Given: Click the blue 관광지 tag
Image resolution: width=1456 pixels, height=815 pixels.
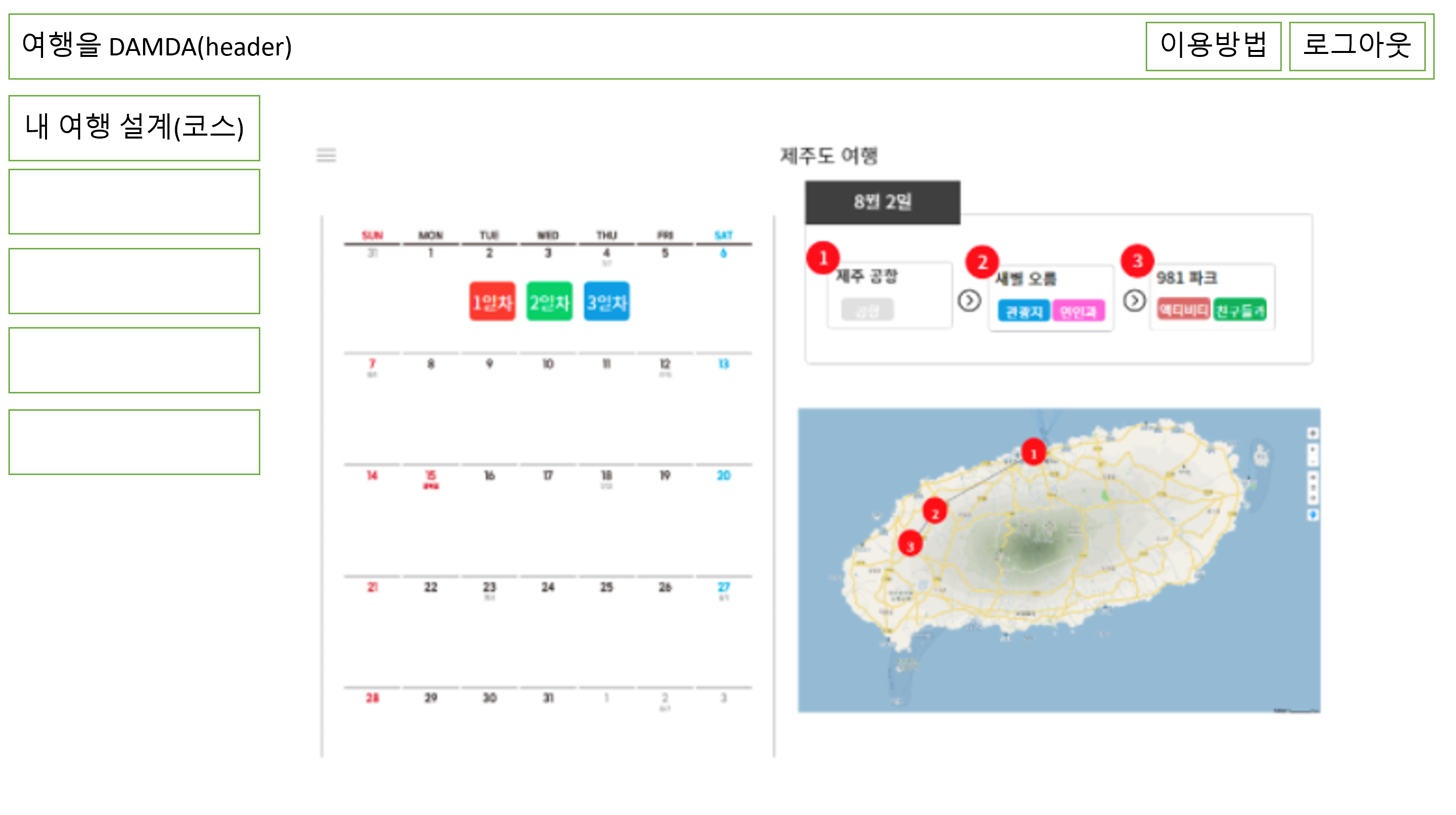Looking at the screenshot, I should coord(1023,311).
